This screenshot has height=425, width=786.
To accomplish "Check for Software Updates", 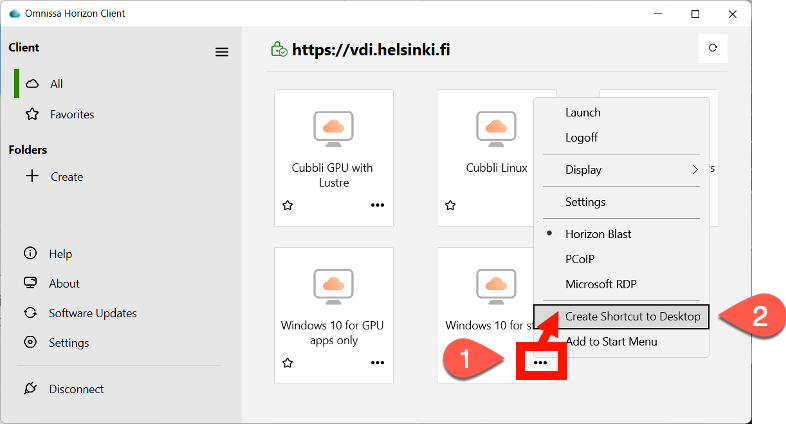I will pos(80,313).
